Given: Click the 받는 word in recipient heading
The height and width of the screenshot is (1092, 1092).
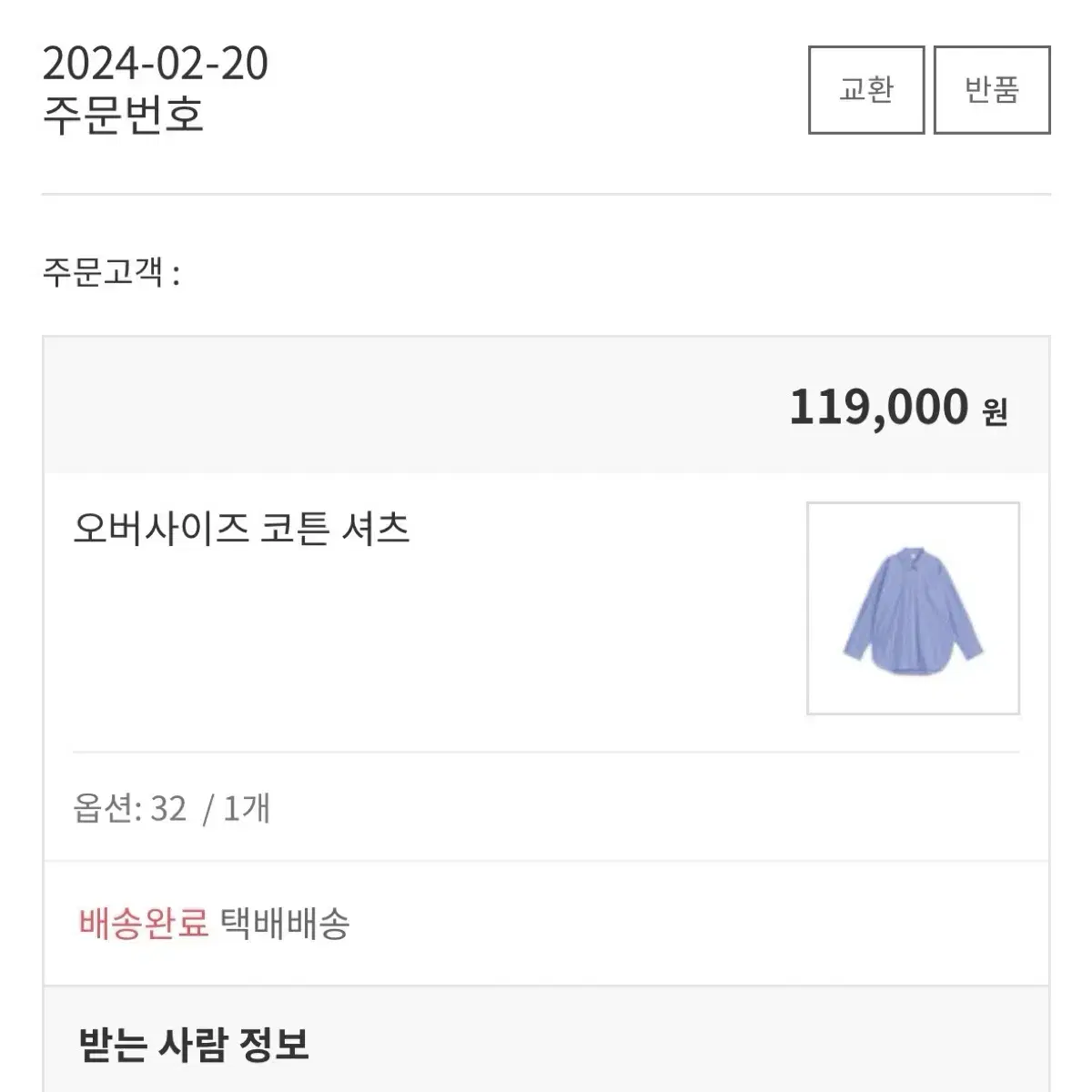Looking at the screenshot, I should tap(112, 1045).
